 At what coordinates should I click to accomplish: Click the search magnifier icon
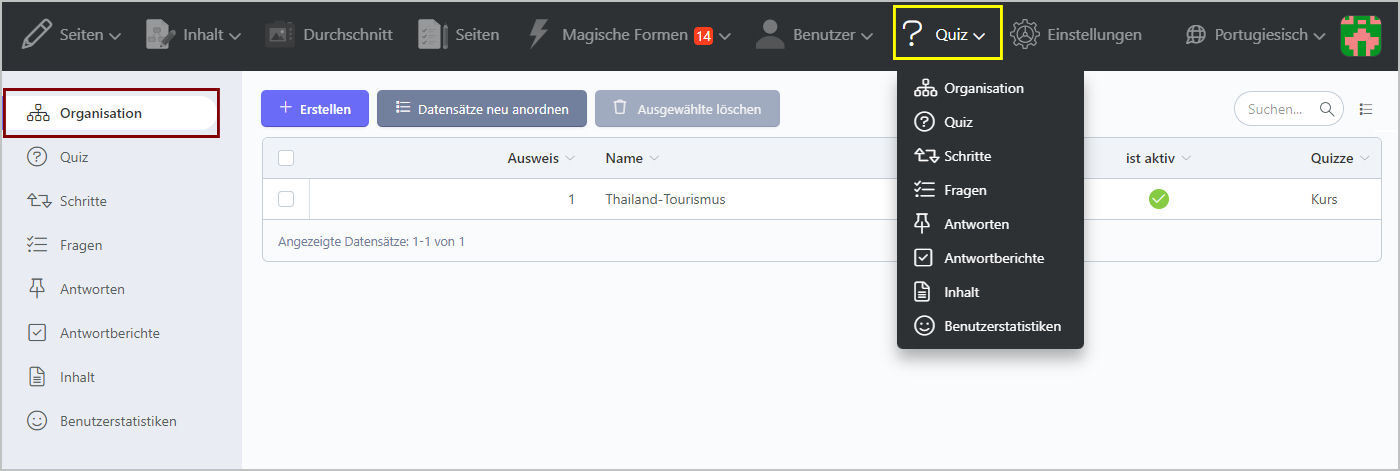1327,109
